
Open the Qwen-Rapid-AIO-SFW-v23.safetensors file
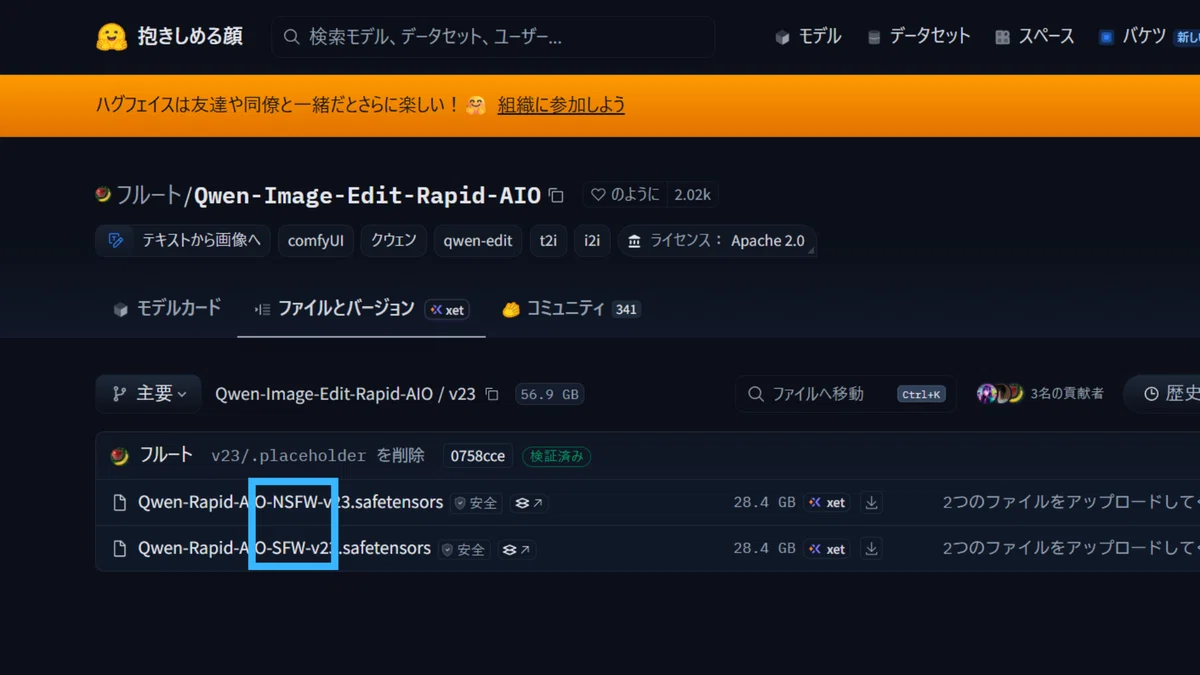click(284, 548)
